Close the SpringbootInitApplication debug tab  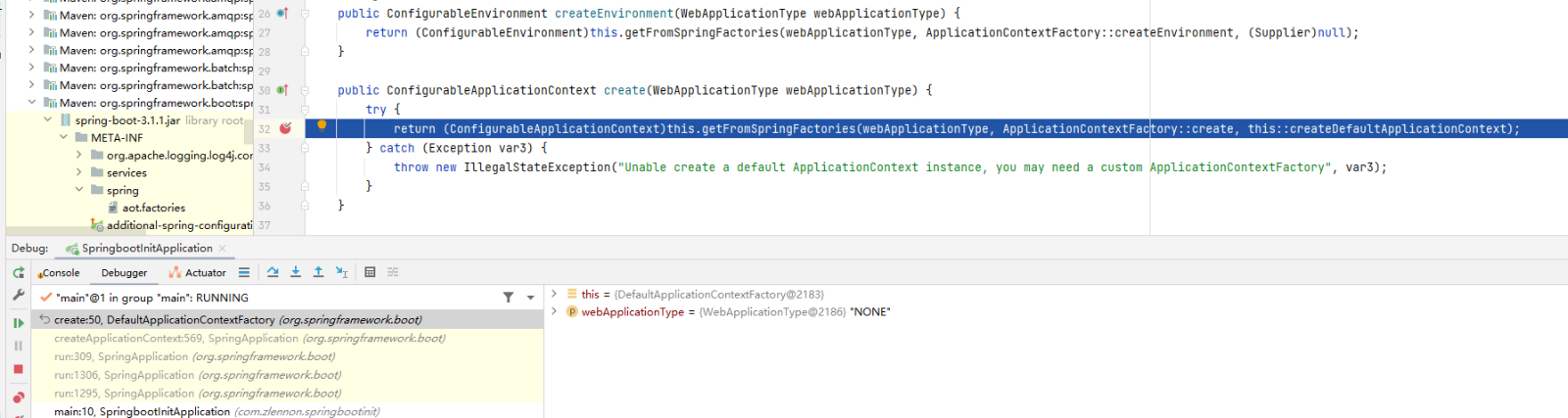click(222, 249)
